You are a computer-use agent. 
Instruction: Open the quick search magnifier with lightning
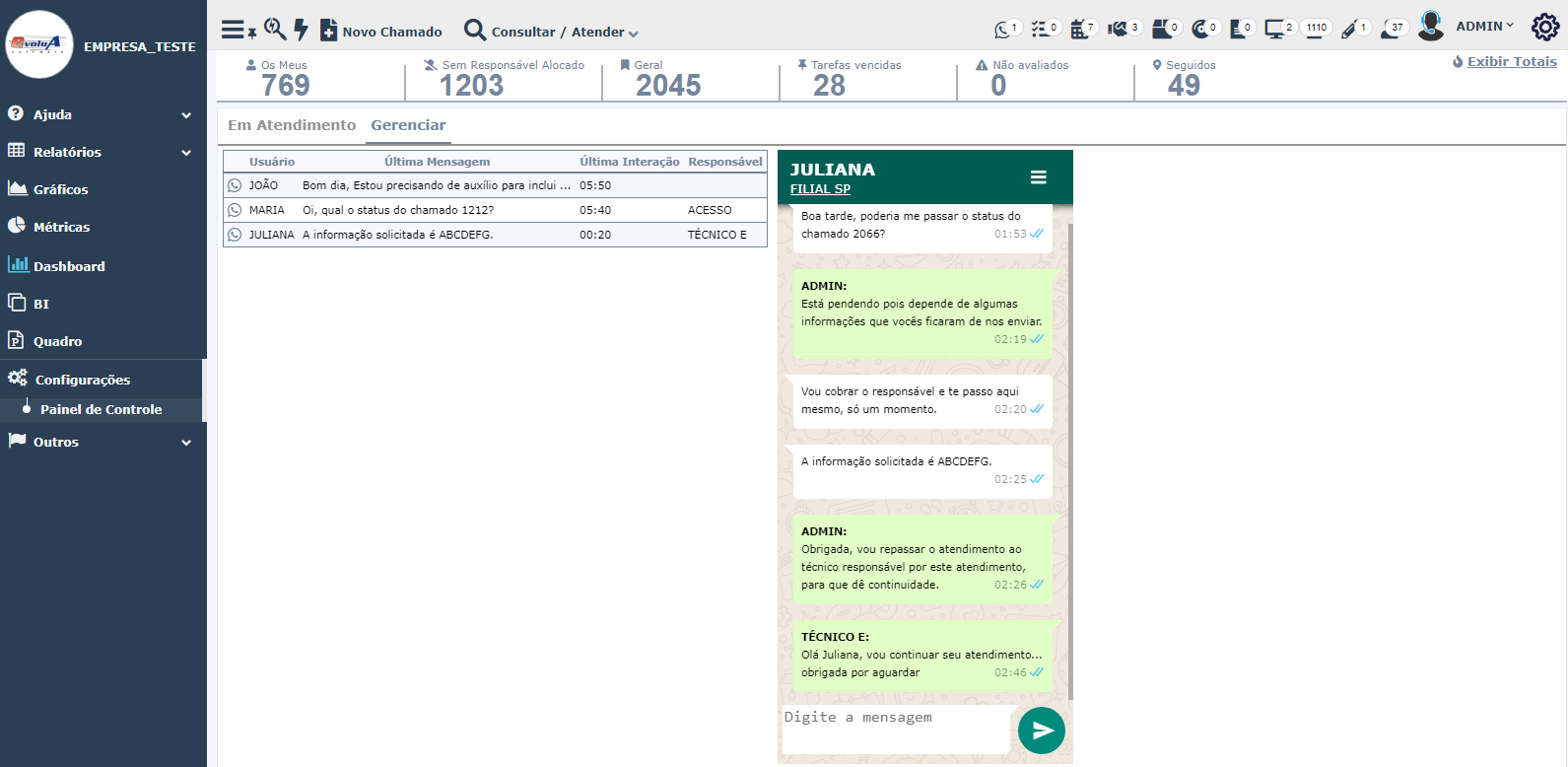pyautogui.click(x=275, y=30)
